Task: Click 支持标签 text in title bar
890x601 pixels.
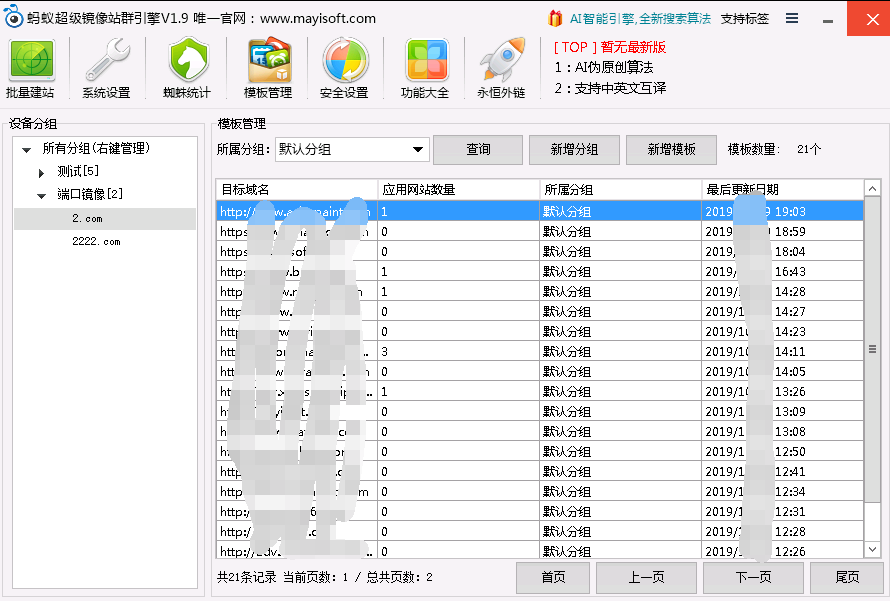Action: (745, 19)
